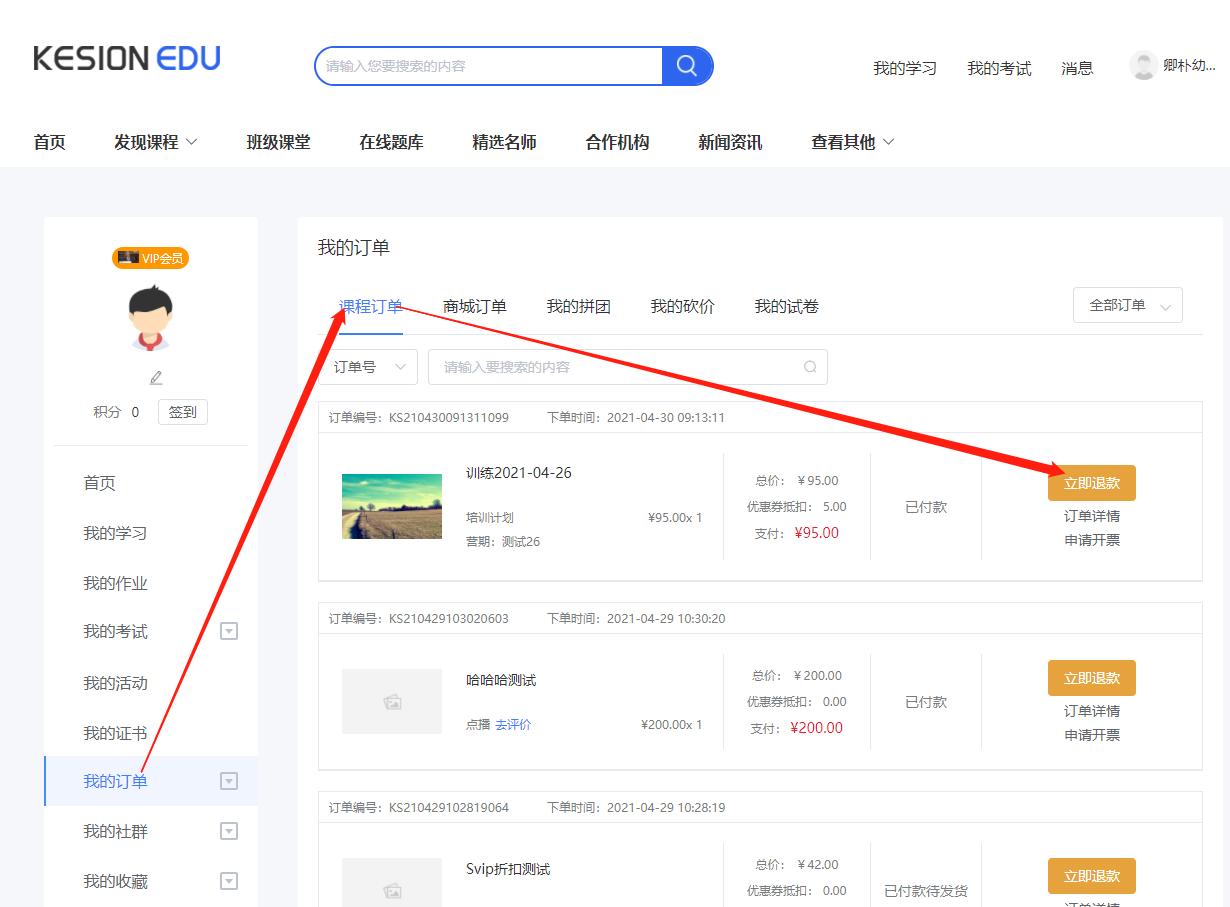Click the Svip折扣测试 course title
The image size is (1230, 907).
coord(508,869)
